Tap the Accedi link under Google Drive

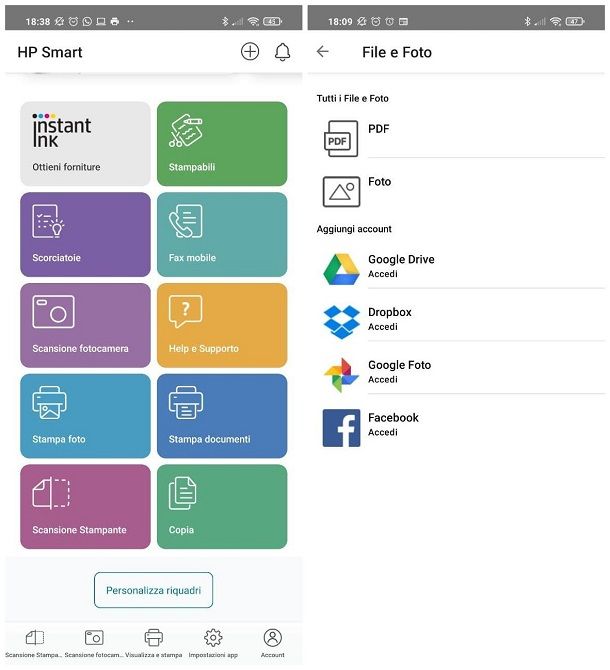(383, 274)
